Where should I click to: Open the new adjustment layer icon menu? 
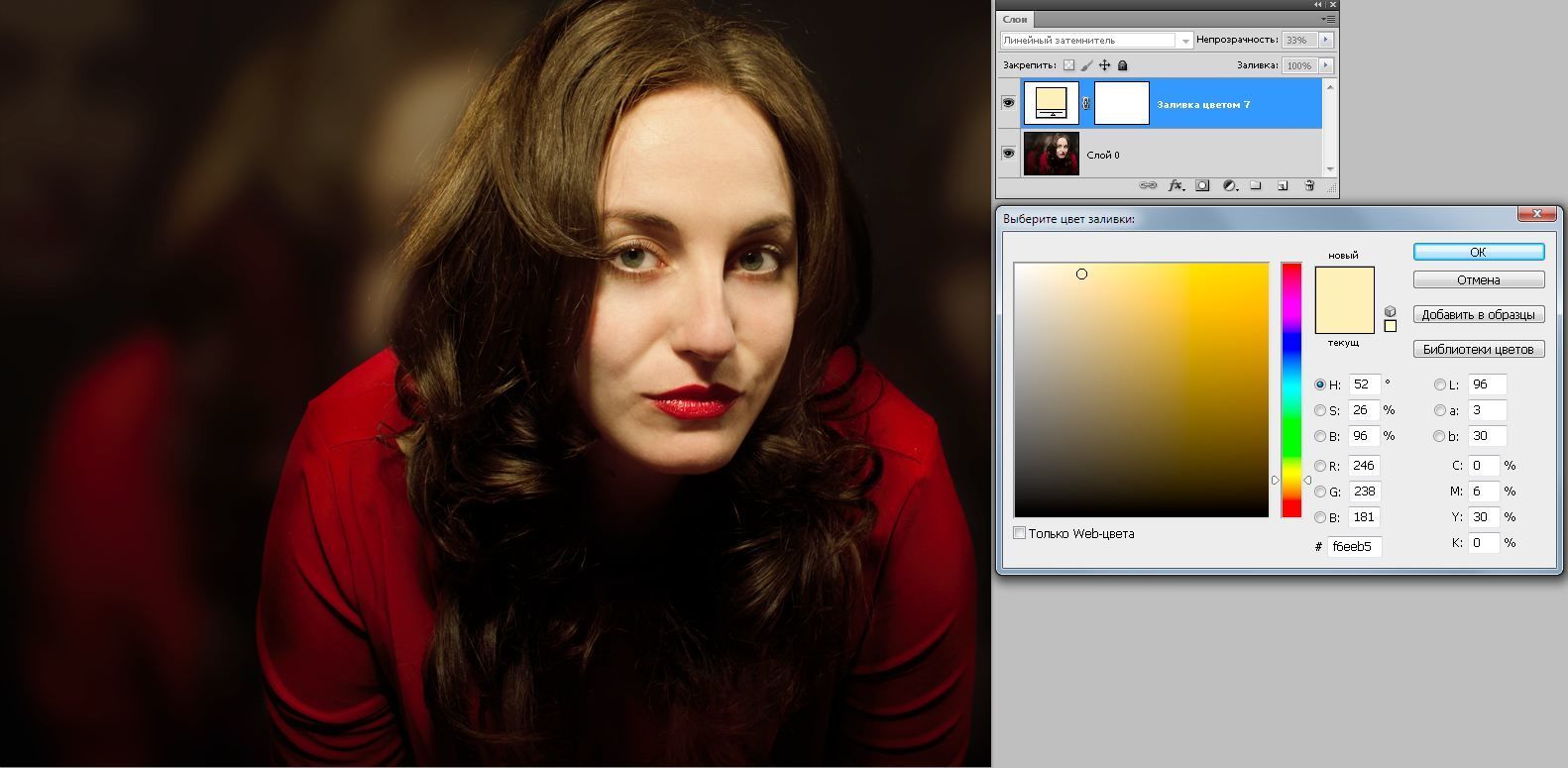click(x=1229, y=185)
